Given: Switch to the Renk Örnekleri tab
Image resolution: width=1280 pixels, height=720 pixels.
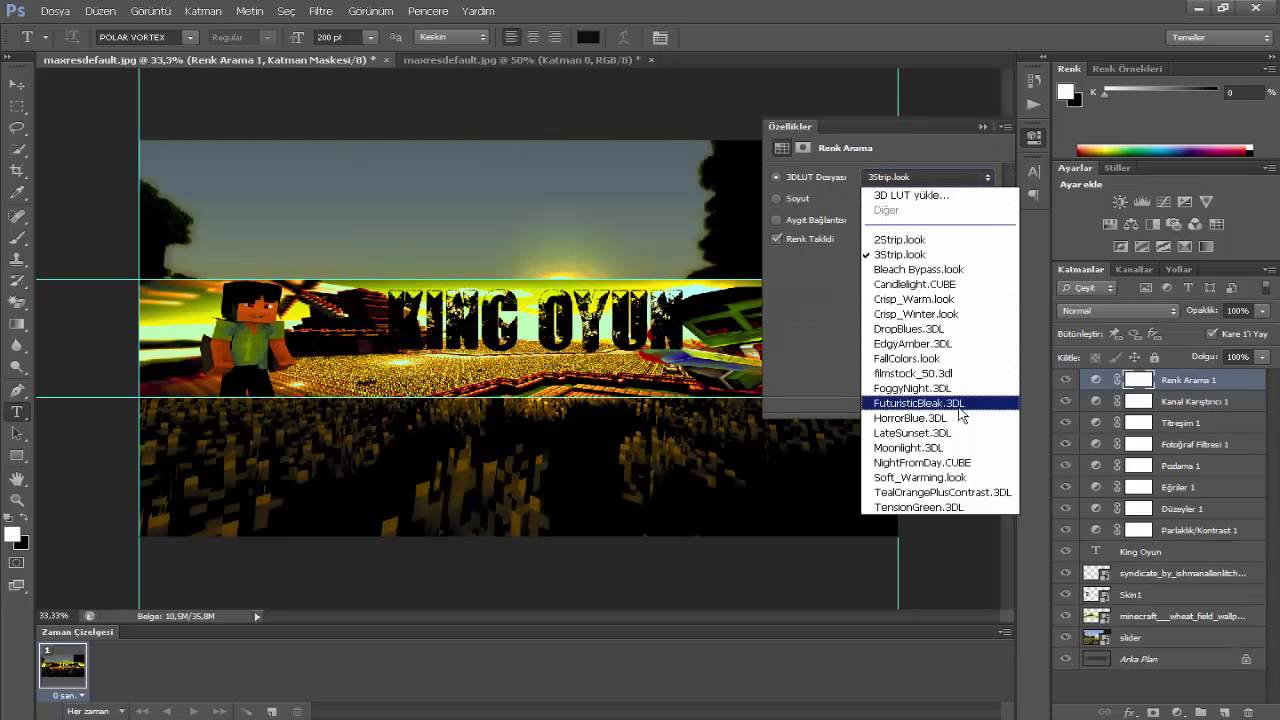Looking at the screenshot, I should click(1127, 69).
